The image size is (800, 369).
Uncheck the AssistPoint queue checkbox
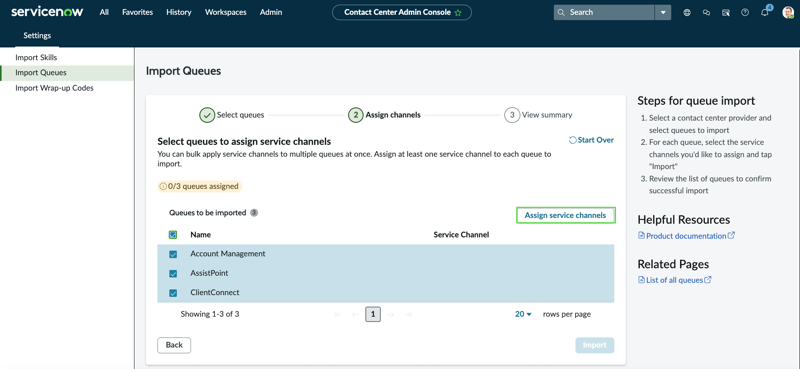point(173,274)
